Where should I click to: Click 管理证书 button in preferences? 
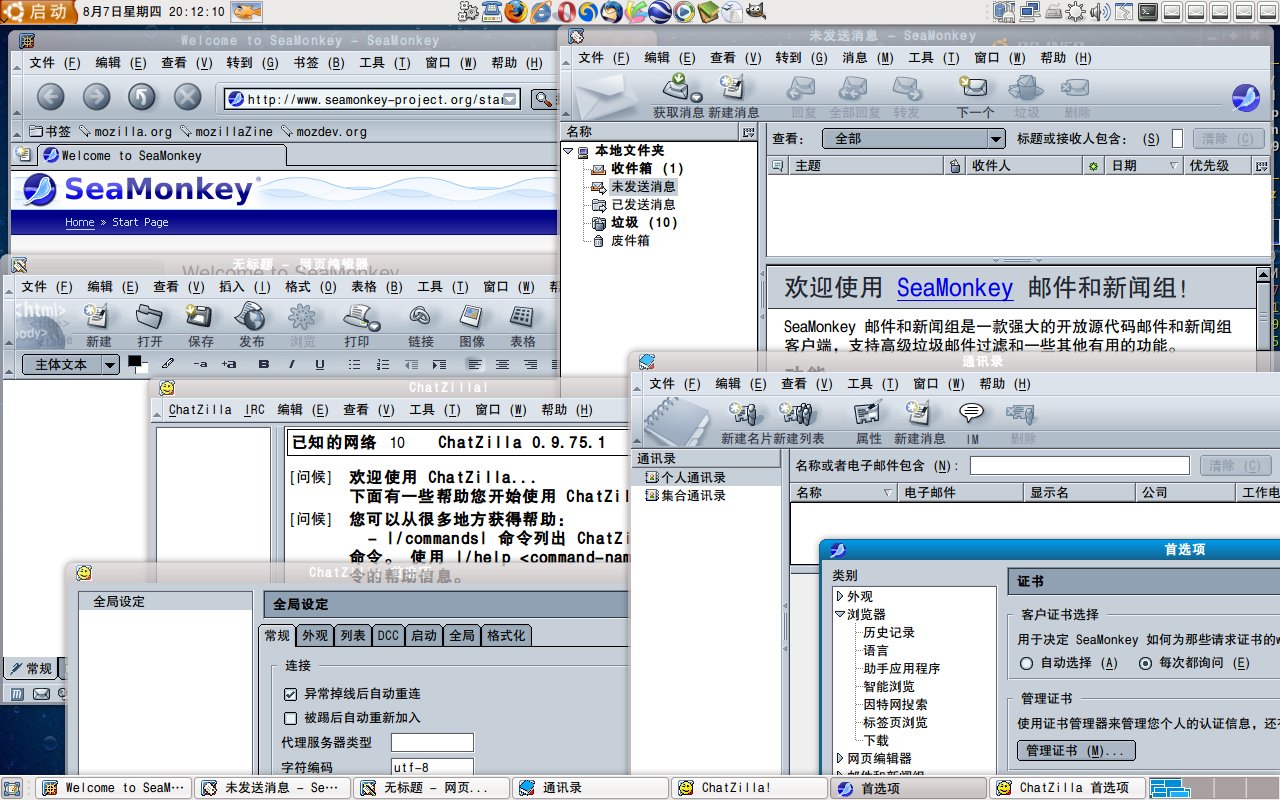click(x=1075, y=751)
